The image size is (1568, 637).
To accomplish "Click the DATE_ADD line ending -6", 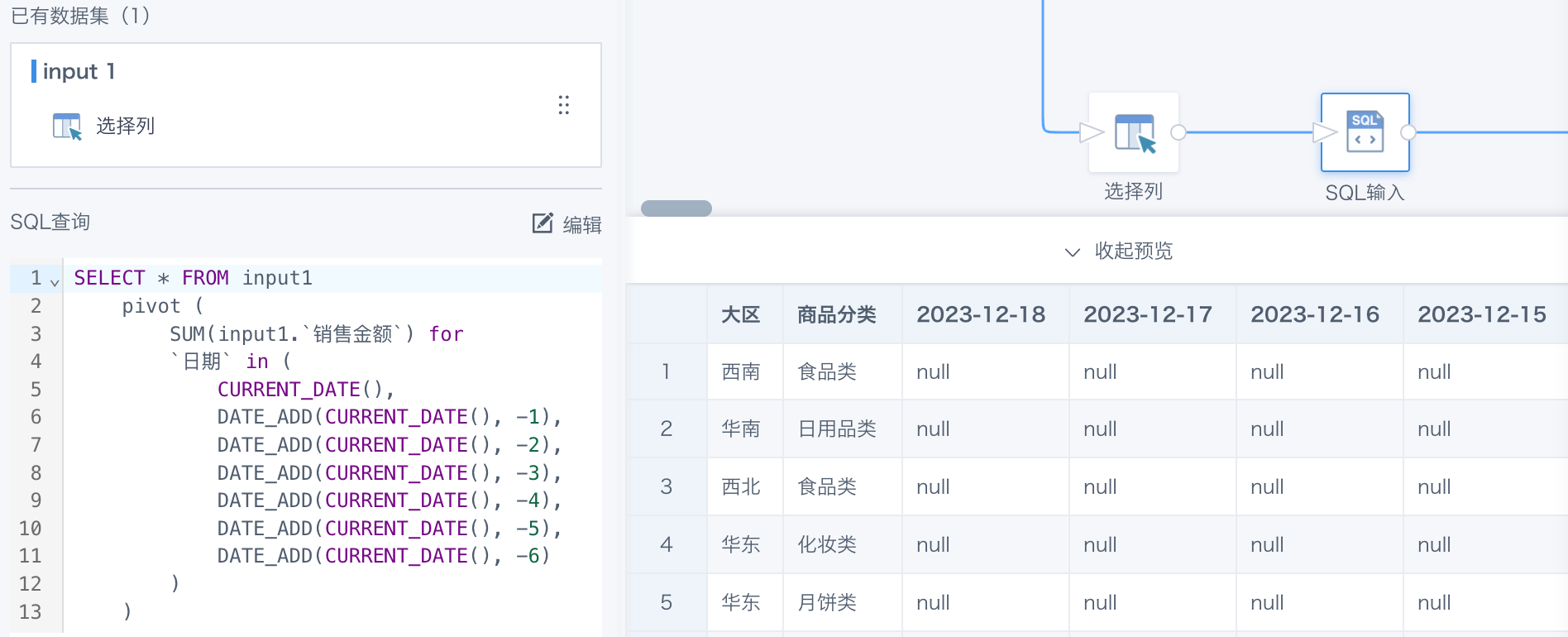I will [384, 556].
